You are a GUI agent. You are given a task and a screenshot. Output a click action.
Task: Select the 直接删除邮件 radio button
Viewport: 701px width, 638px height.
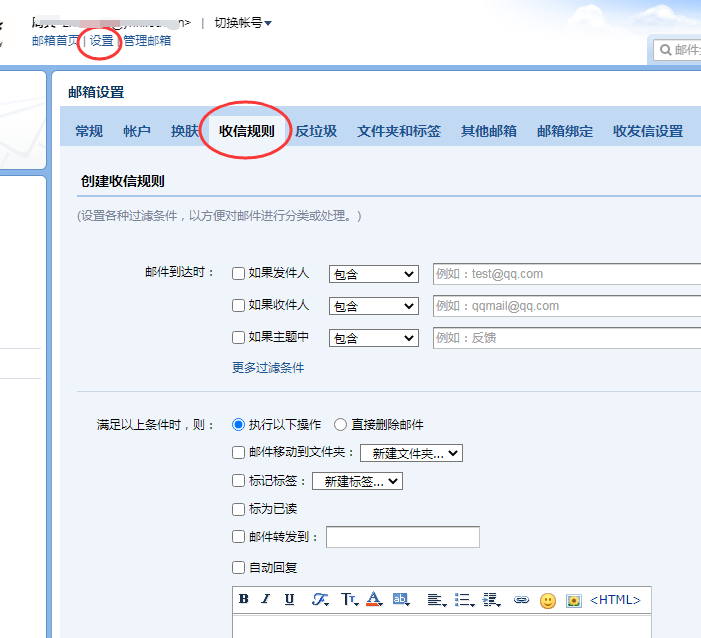point(341,425)
